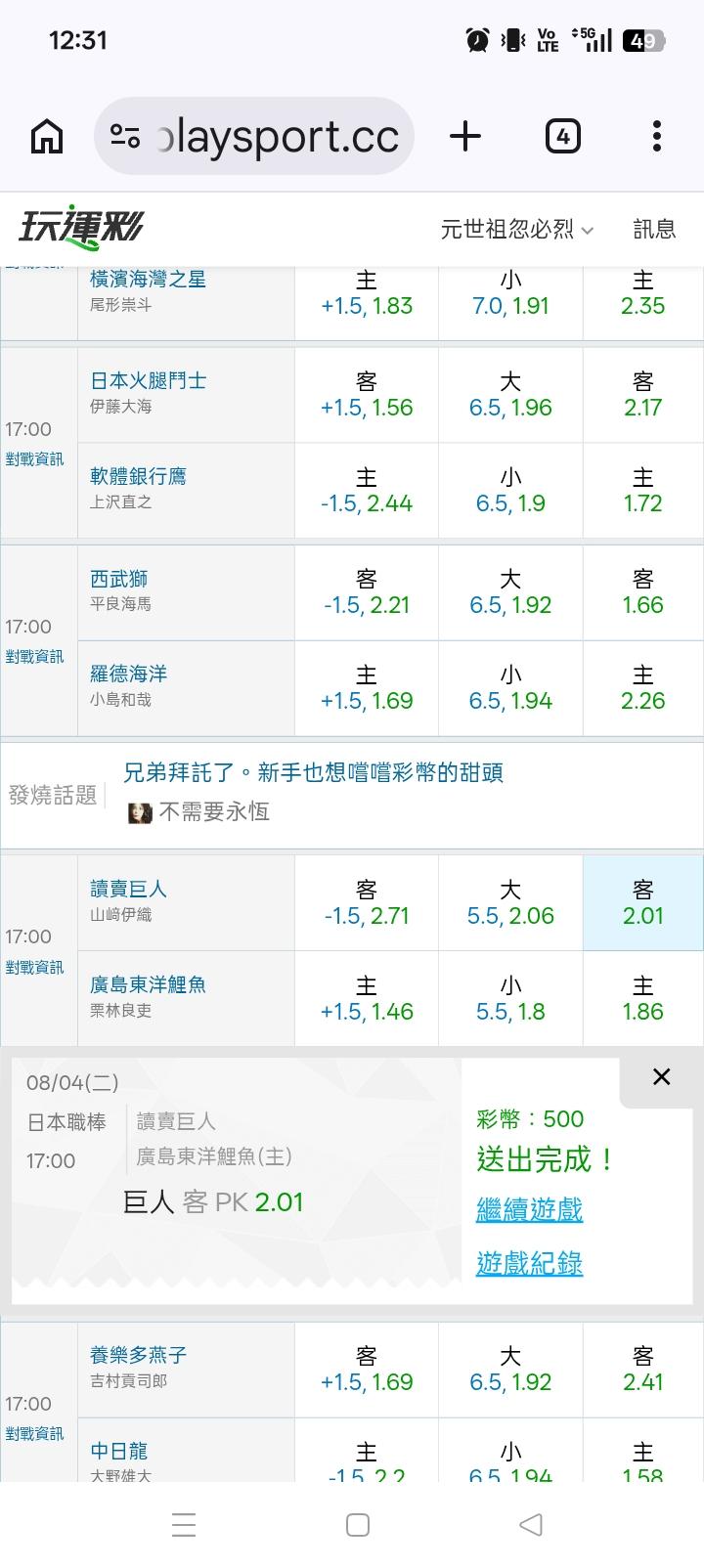
Task: Toggle the selected 客 2.01 Giants pick
Action: (x=642, y=903)
